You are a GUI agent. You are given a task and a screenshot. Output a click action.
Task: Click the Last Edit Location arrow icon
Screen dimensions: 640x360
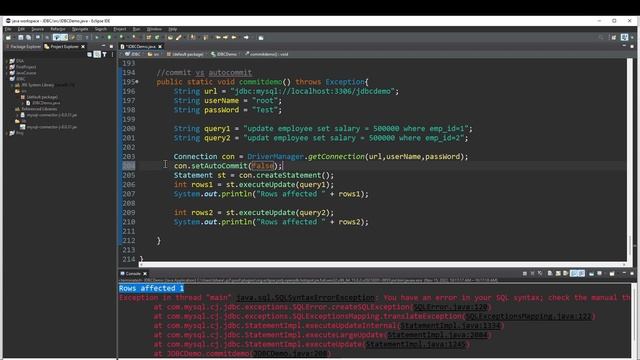(218, 38)
